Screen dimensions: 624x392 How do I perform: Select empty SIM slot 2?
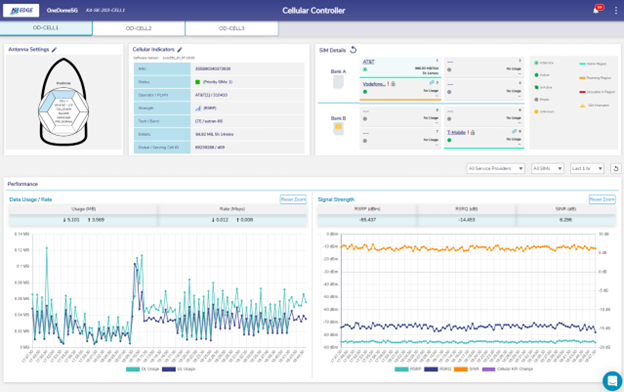[x=484, y=67]
